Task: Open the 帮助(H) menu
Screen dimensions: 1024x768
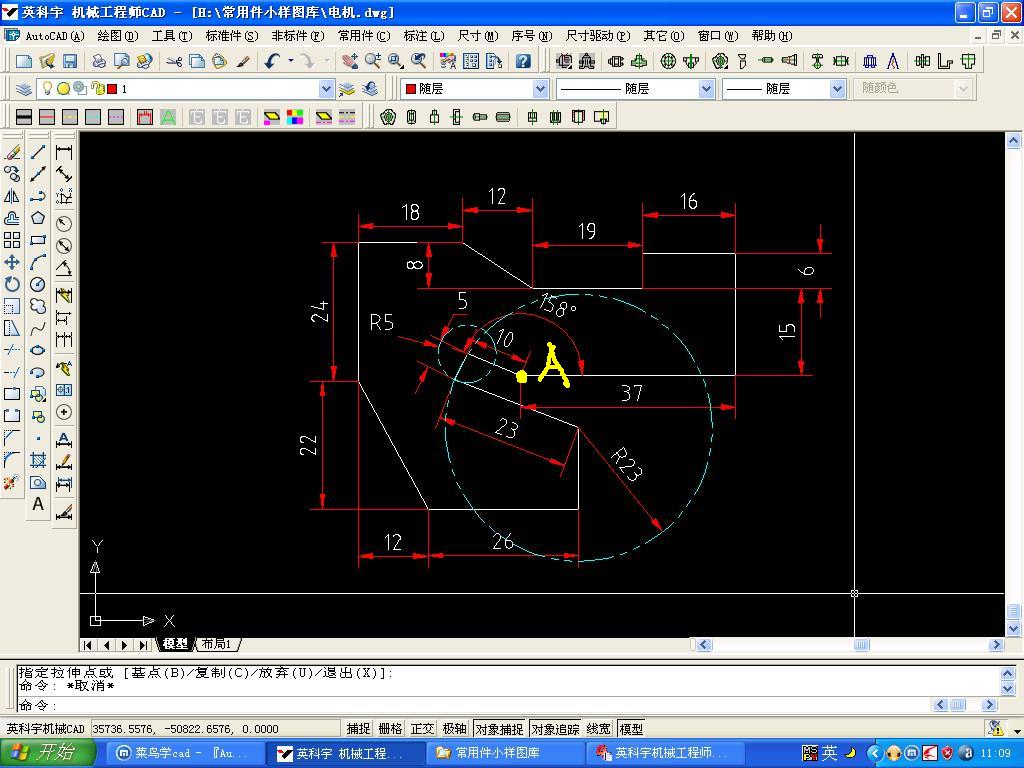Action: click(772, 36)
